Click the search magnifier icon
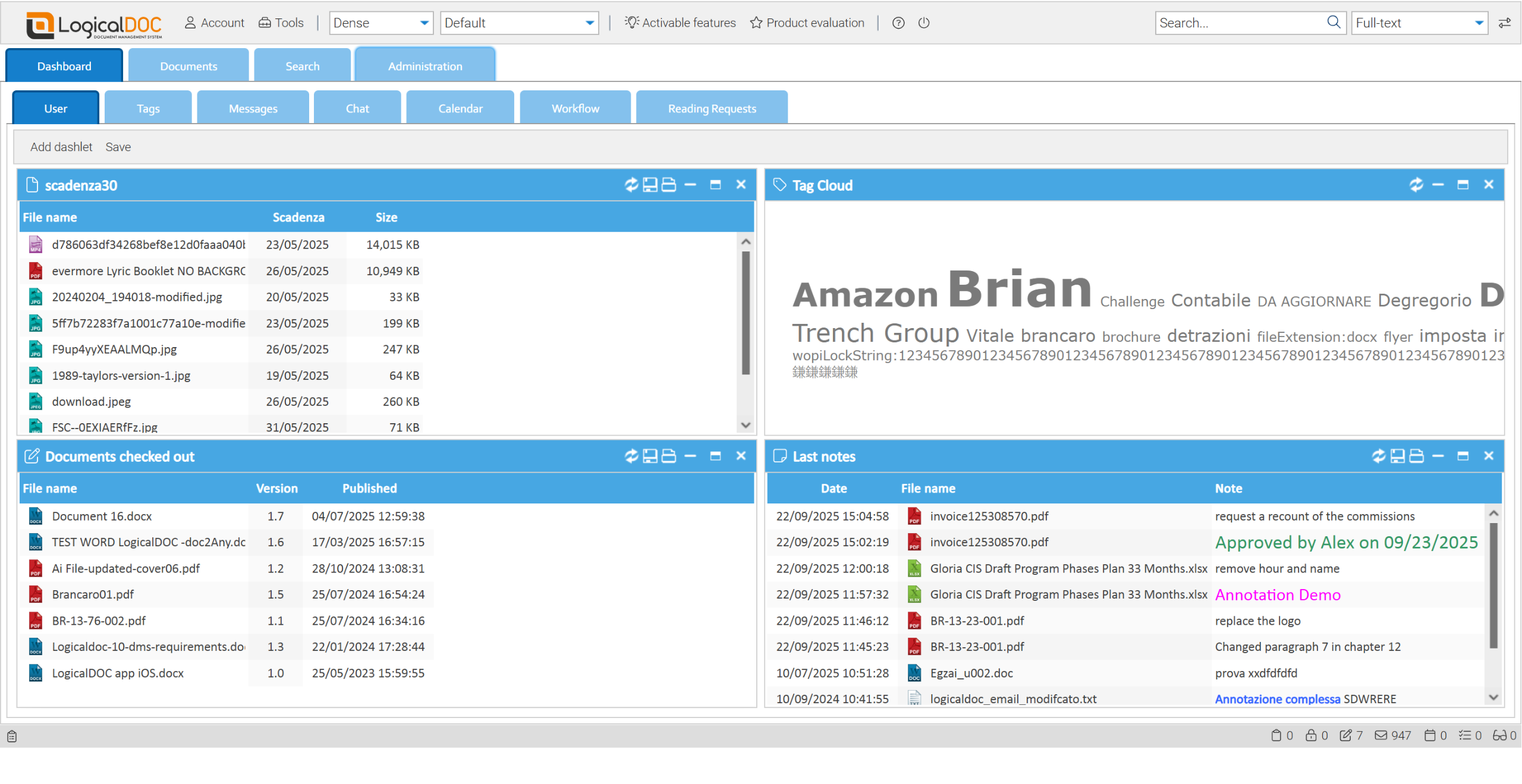This screenshot has width=1522, height=784. (x=1334, y=23)
